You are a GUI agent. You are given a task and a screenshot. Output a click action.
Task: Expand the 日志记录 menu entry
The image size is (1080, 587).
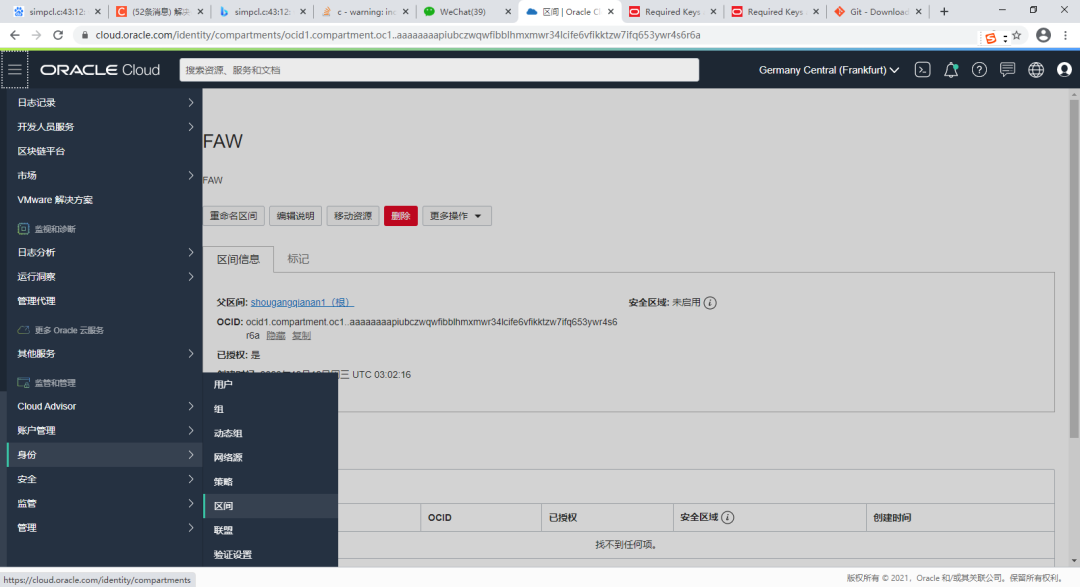[x=104, y=103]
